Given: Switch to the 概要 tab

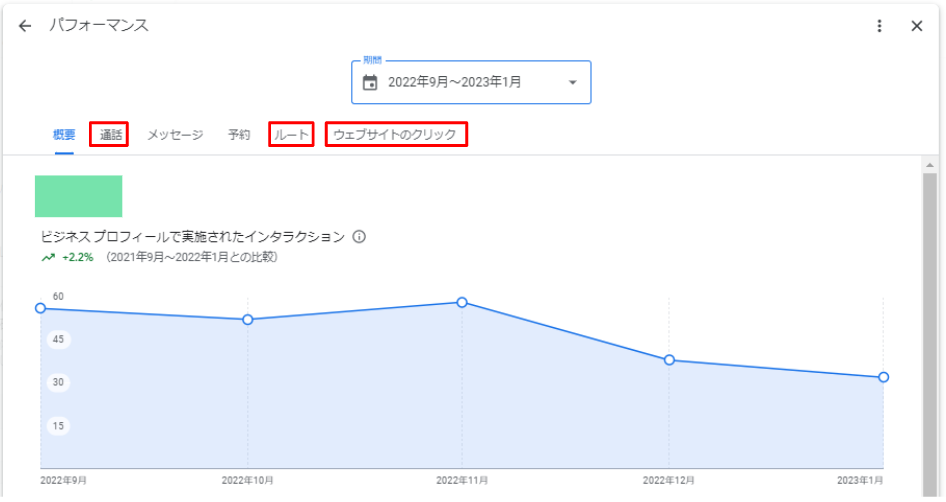Looking at the screenshot, I should click(x=64, y=135).
